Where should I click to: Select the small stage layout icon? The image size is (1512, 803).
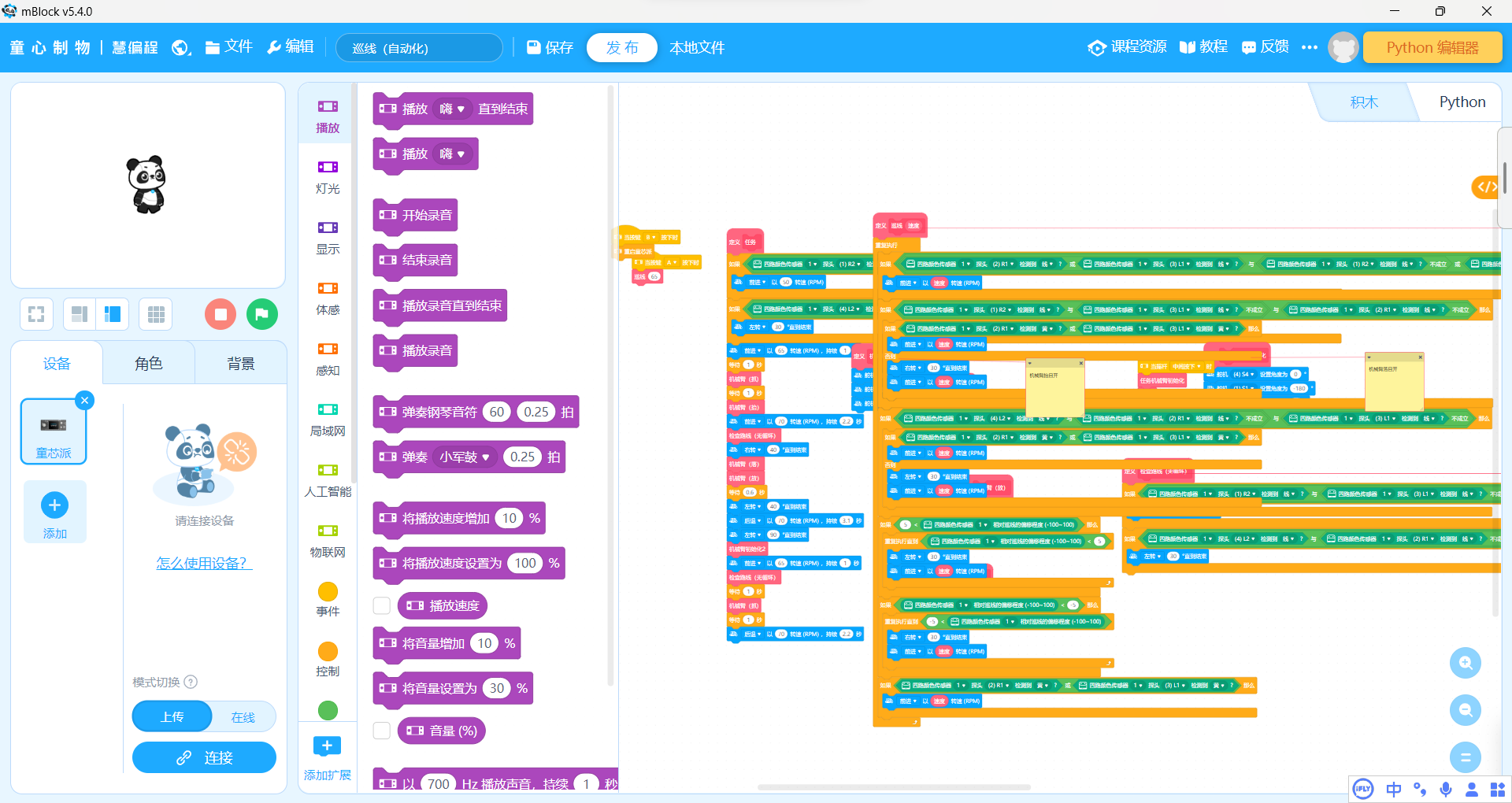[79, 315]
